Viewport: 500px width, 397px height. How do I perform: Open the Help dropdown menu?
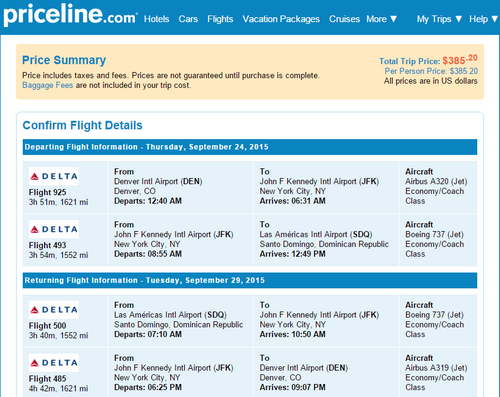(484, 19)
